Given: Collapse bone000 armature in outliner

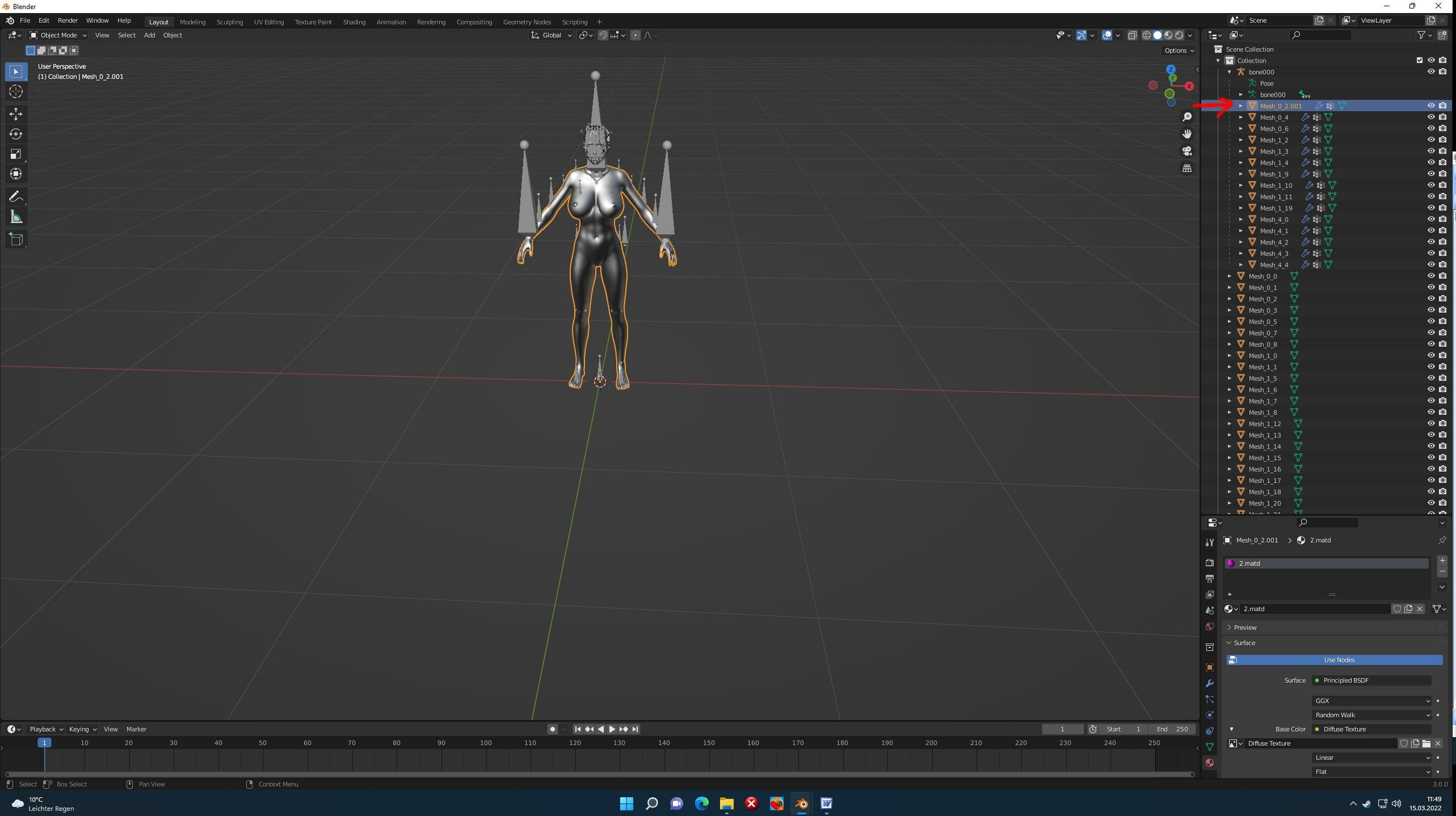Looking at the screenshot, I should tap(1230, 71).
